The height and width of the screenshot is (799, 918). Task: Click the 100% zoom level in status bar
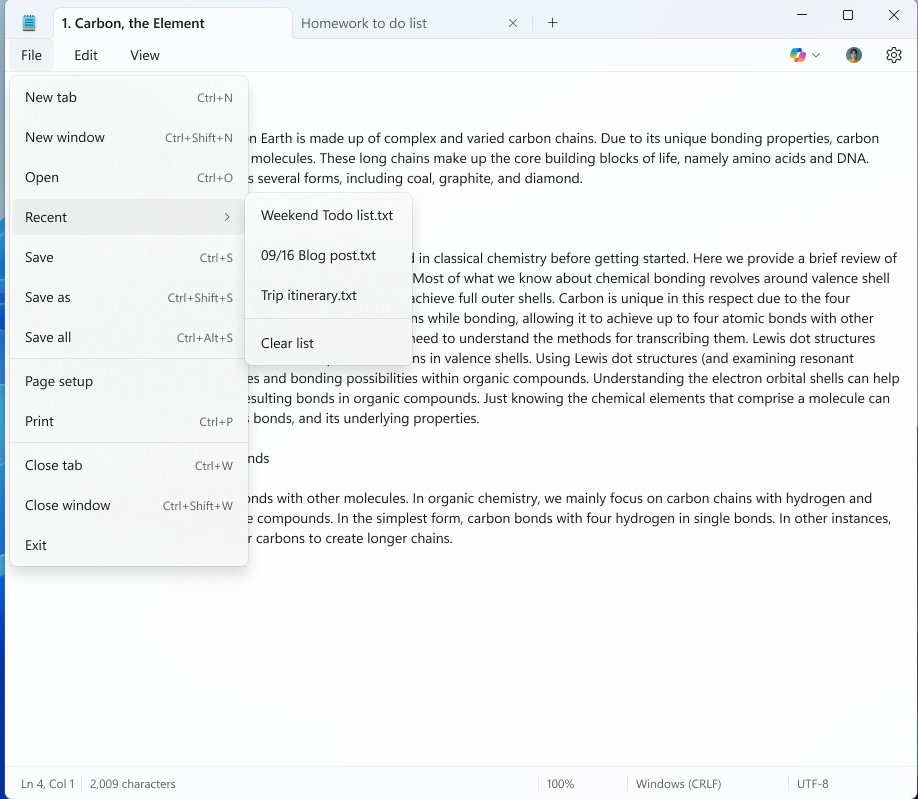[x=560, y=784]
